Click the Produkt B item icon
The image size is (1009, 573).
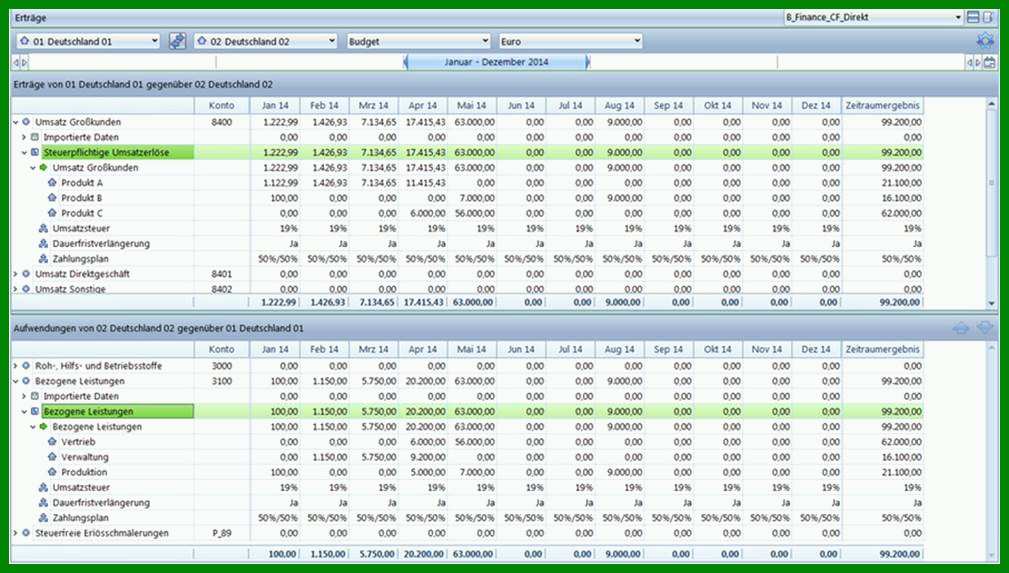coord(52,198)
